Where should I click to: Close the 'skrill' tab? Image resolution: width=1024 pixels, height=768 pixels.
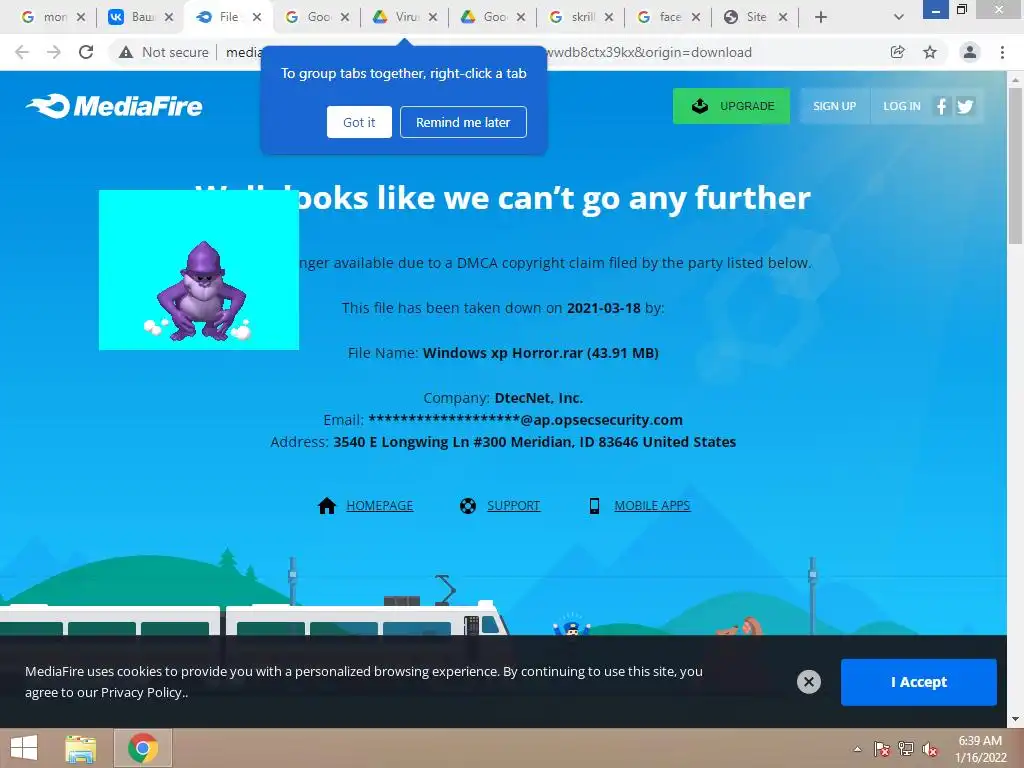coord(609,17)
